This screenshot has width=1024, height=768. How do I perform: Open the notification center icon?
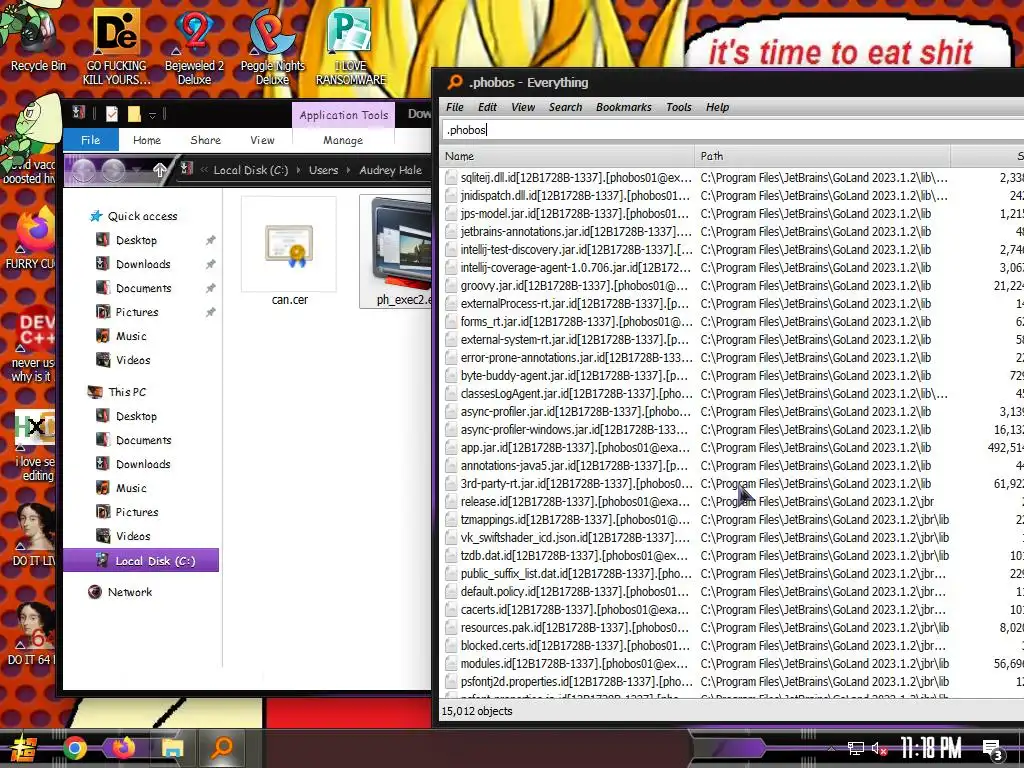tap(993, 750)
